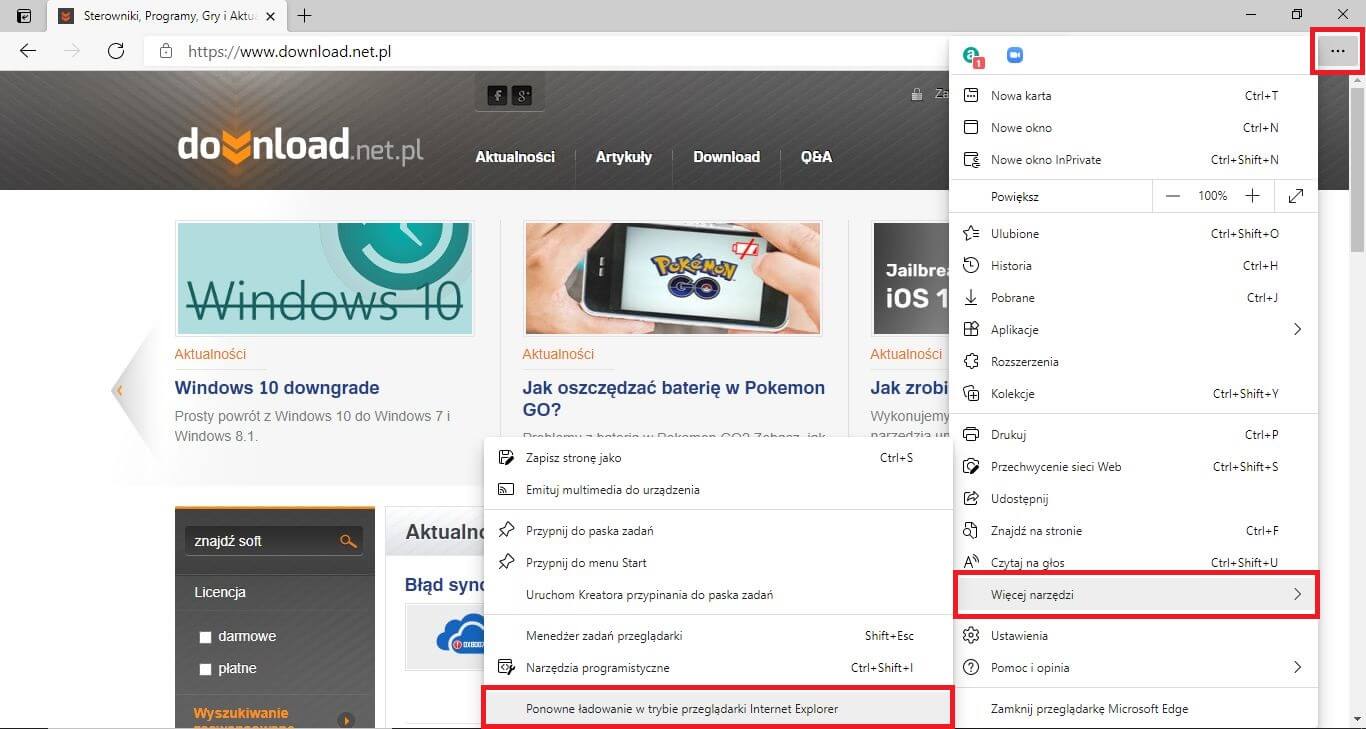Reload the page with refresh icon
Viewport: 1366px width, 729px height.
pyautogui.click(x=116, y=51)
